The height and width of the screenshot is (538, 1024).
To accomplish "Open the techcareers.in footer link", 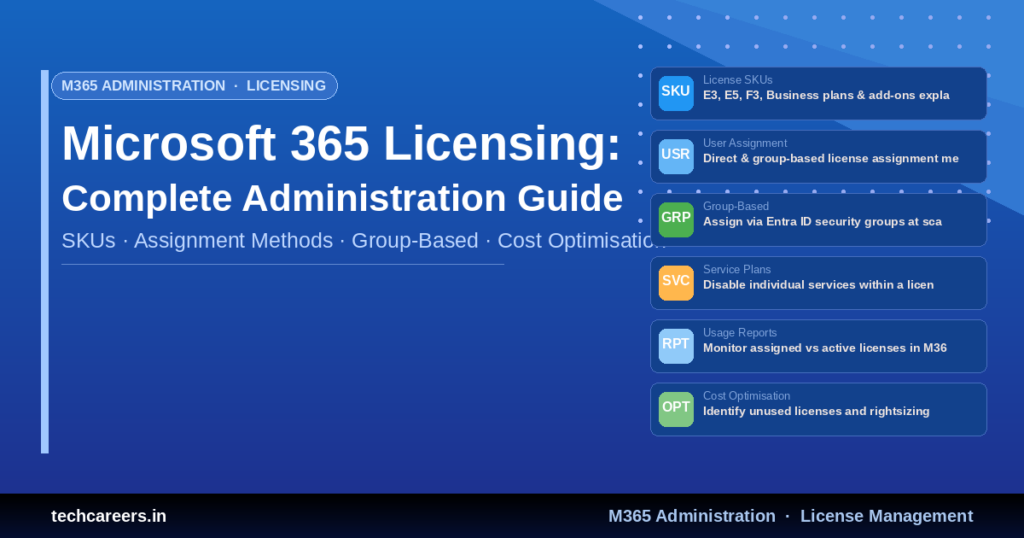I will (x=108, y=516).
